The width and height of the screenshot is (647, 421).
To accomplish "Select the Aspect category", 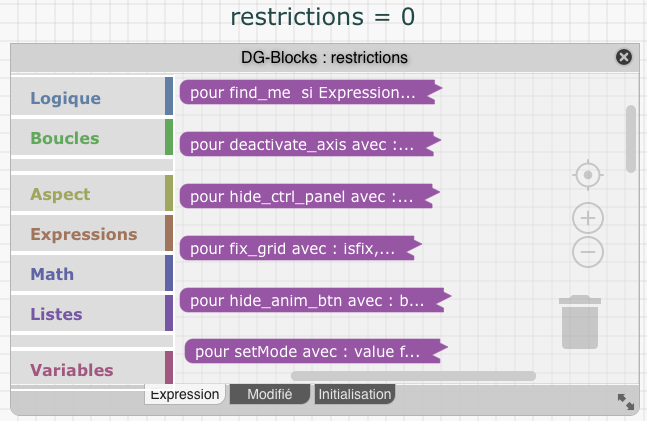I will [60, 194].
